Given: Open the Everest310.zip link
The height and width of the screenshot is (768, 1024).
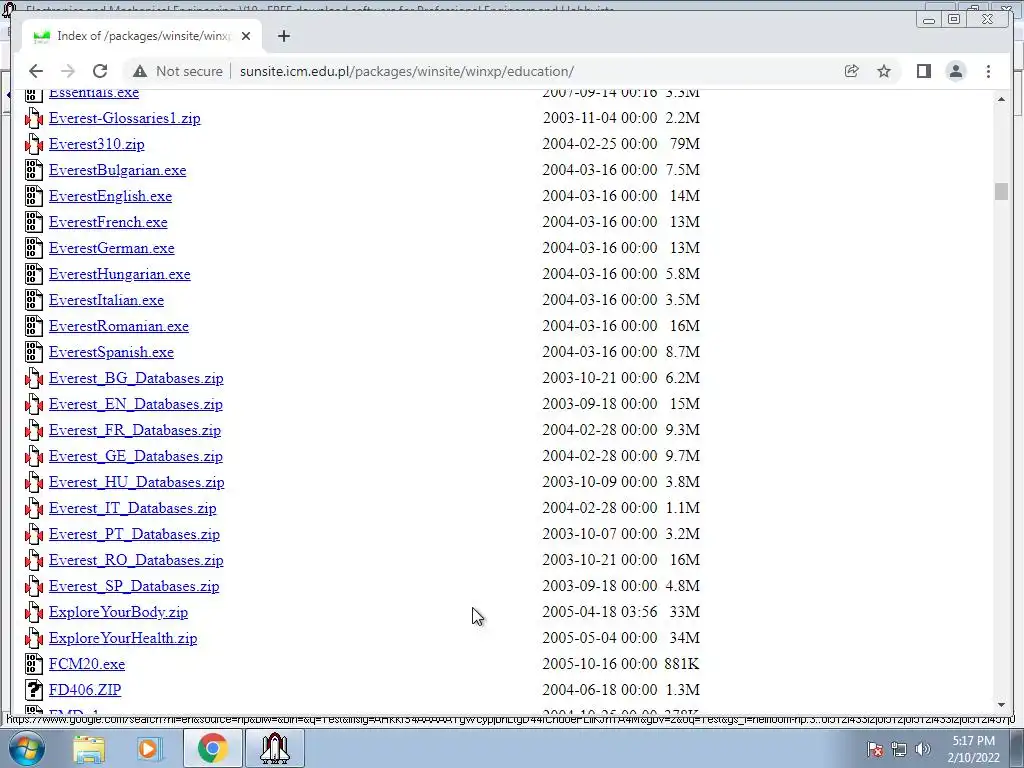Looking at the screenshot, I should click(97, 144).
